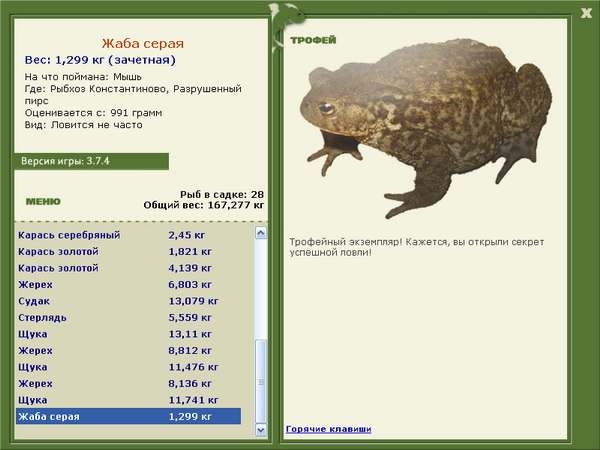Click the fish list scrollbar thumb
Image resolution: width=600 pixels, height=450 pixels.
pyautogui.click(x=261, y=381)
